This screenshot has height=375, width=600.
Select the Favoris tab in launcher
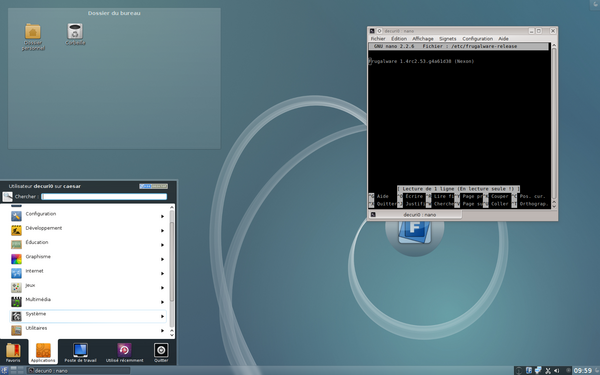[x=13, y=352]
